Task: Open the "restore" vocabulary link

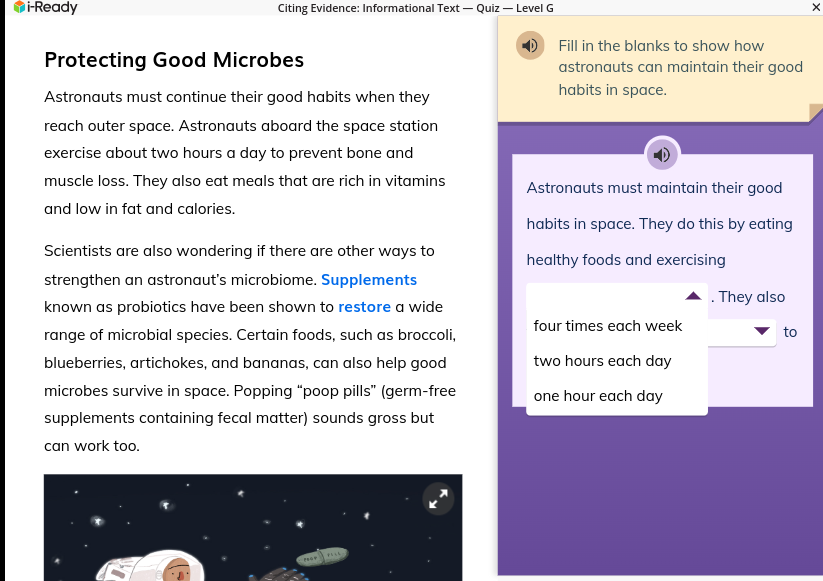Action: [x=364, y=307]
